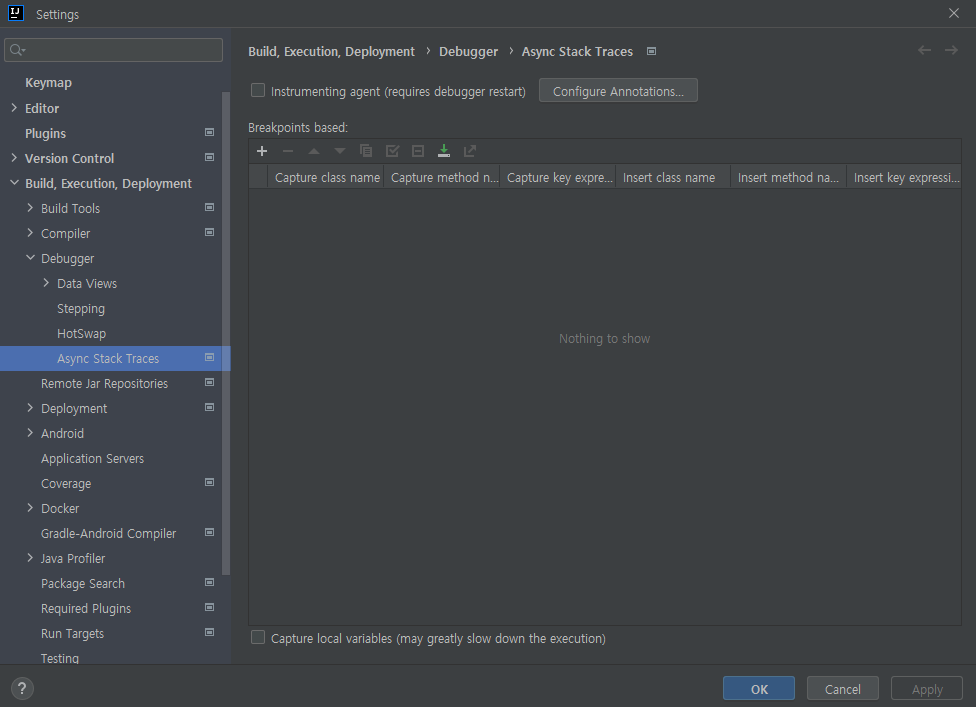The image size is (976, 707).
Task: Click the project icon next to Package Search
Action: tap(210, 583)
